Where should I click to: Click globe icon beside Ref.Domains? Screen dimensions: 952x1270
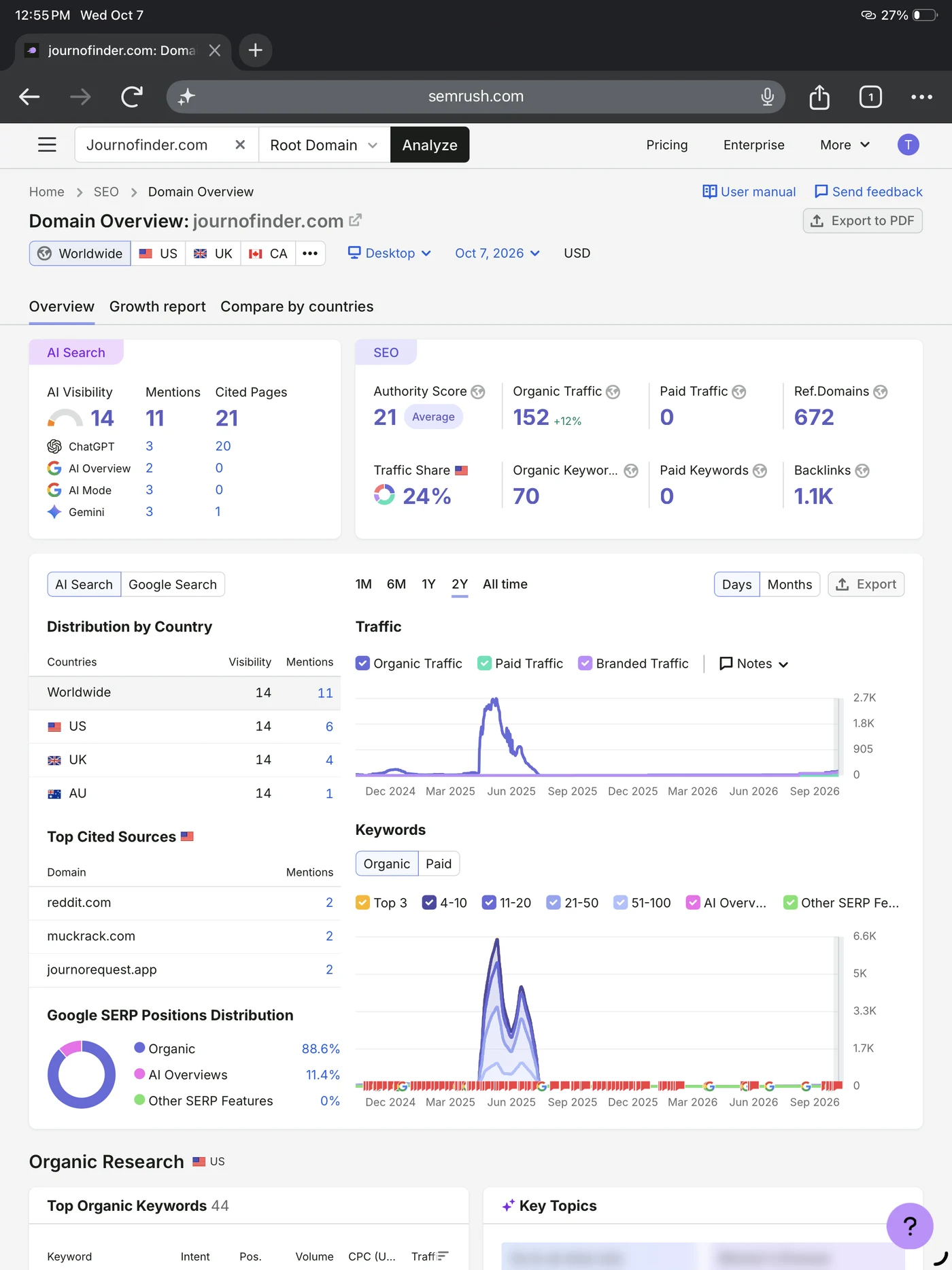point(880,392)
